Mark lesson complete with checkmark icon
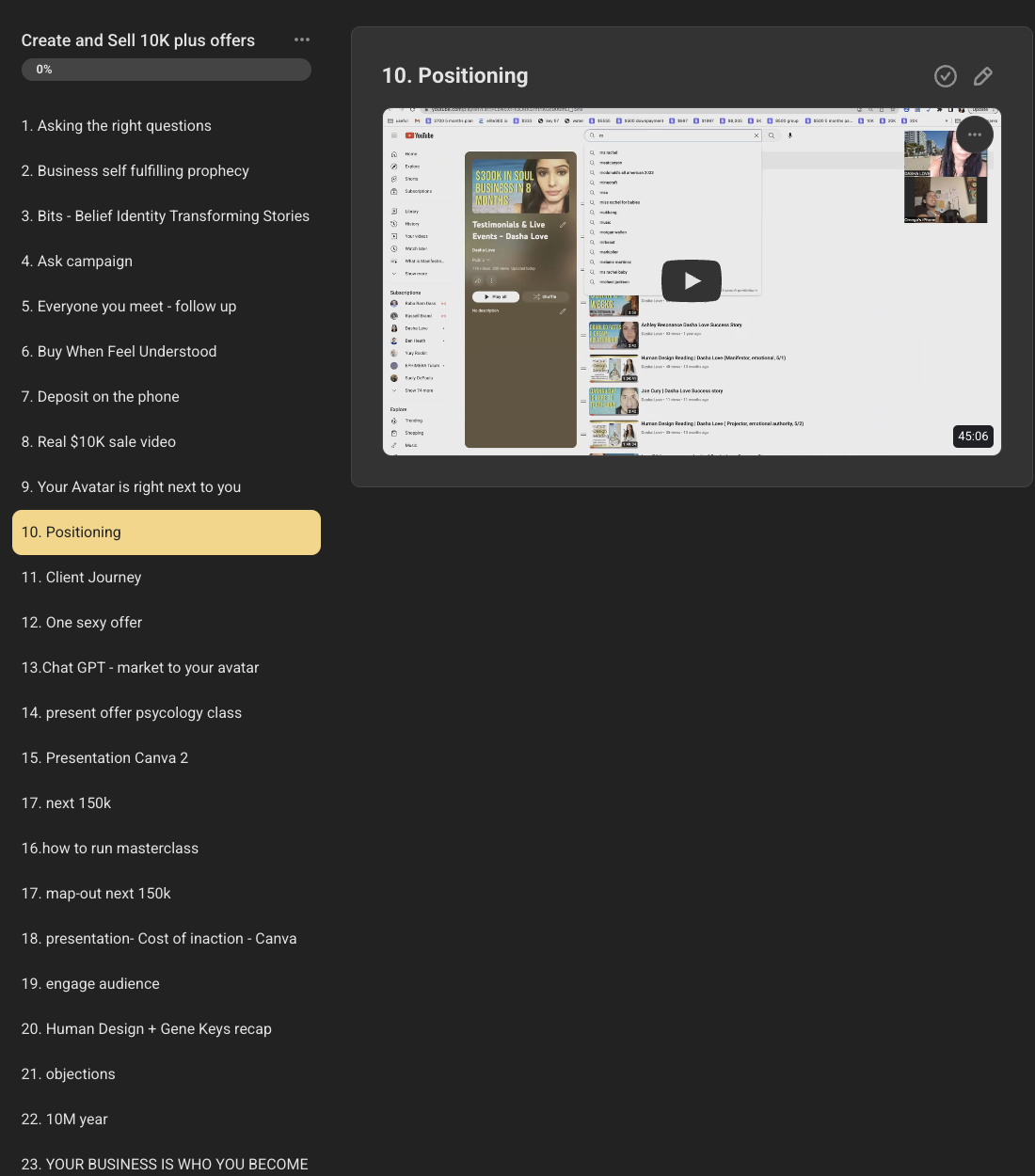Screen dimensions: 1035x1176 946,76
